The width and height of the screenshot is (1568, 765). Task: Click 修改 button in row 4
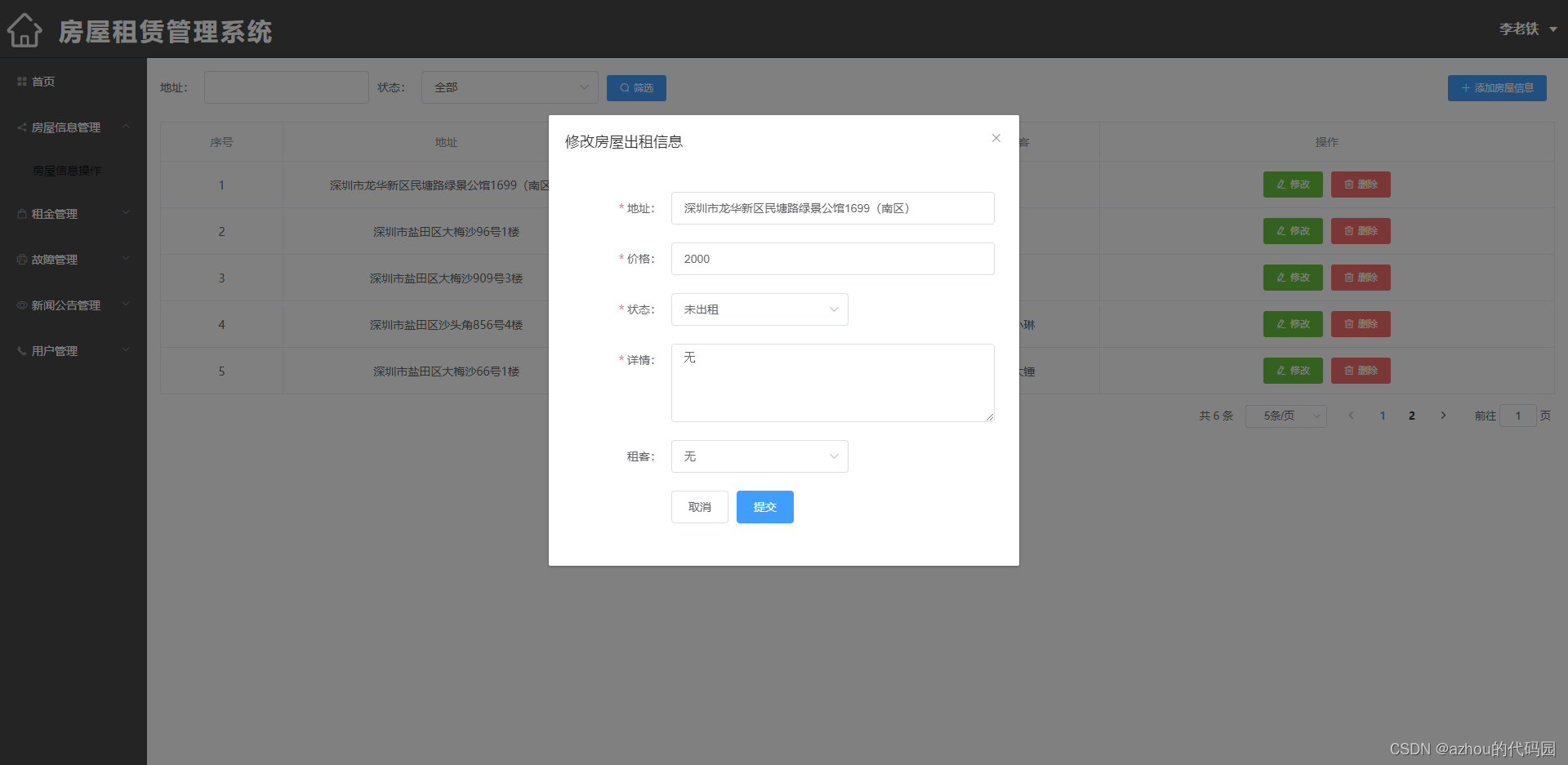coord(1293,324)
